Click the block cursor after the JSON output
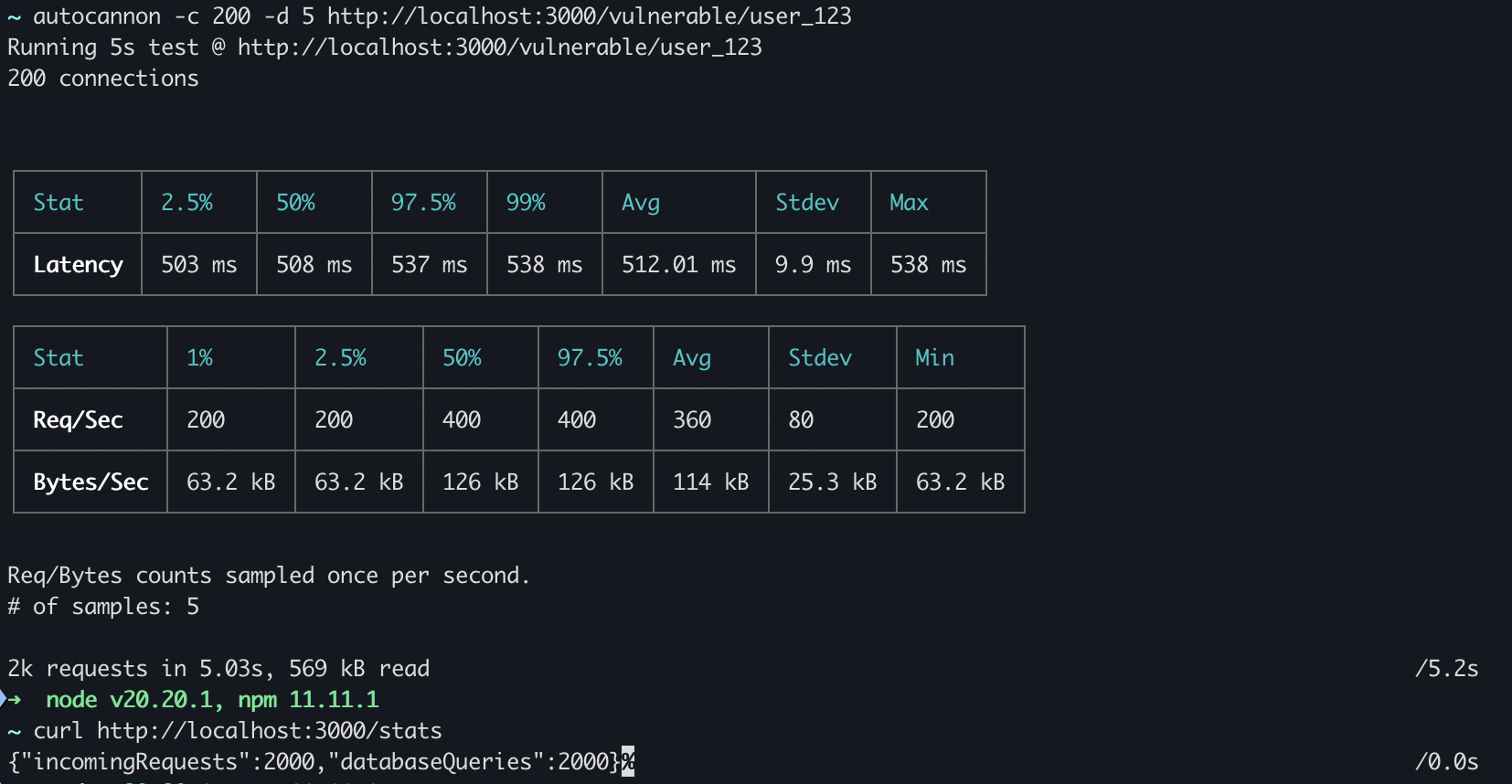1512x784 pixels. pyautogui.click(x=628, y=761)
